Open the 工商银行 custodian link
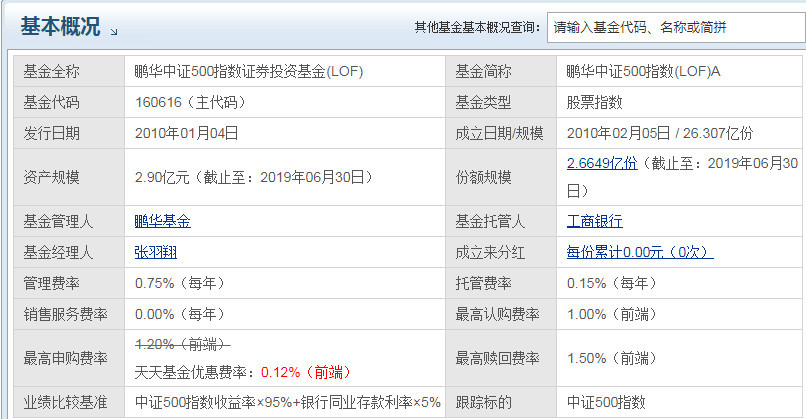 tap(595, 221)
